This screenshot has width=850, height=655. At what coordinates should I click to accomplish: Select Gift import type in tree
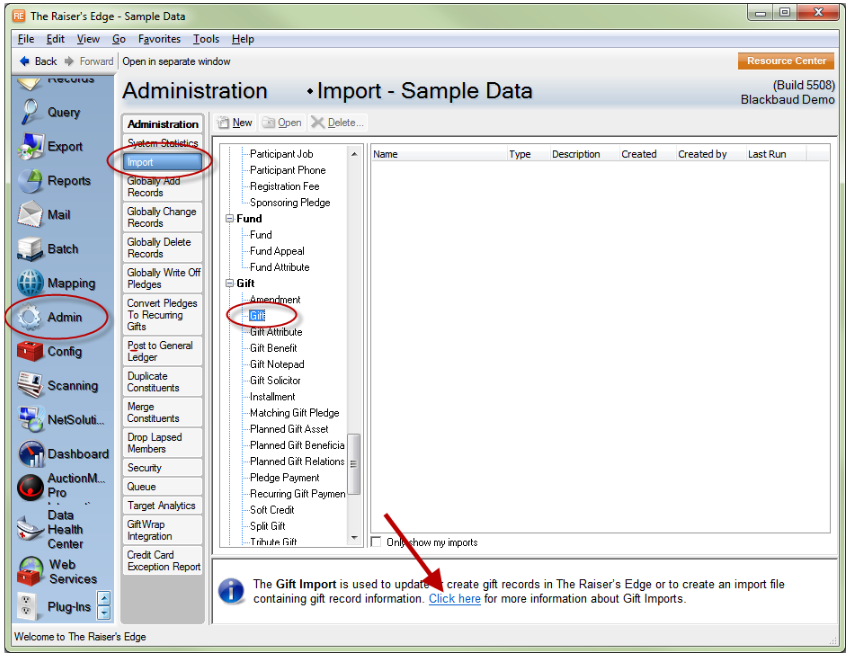[257, 316]
